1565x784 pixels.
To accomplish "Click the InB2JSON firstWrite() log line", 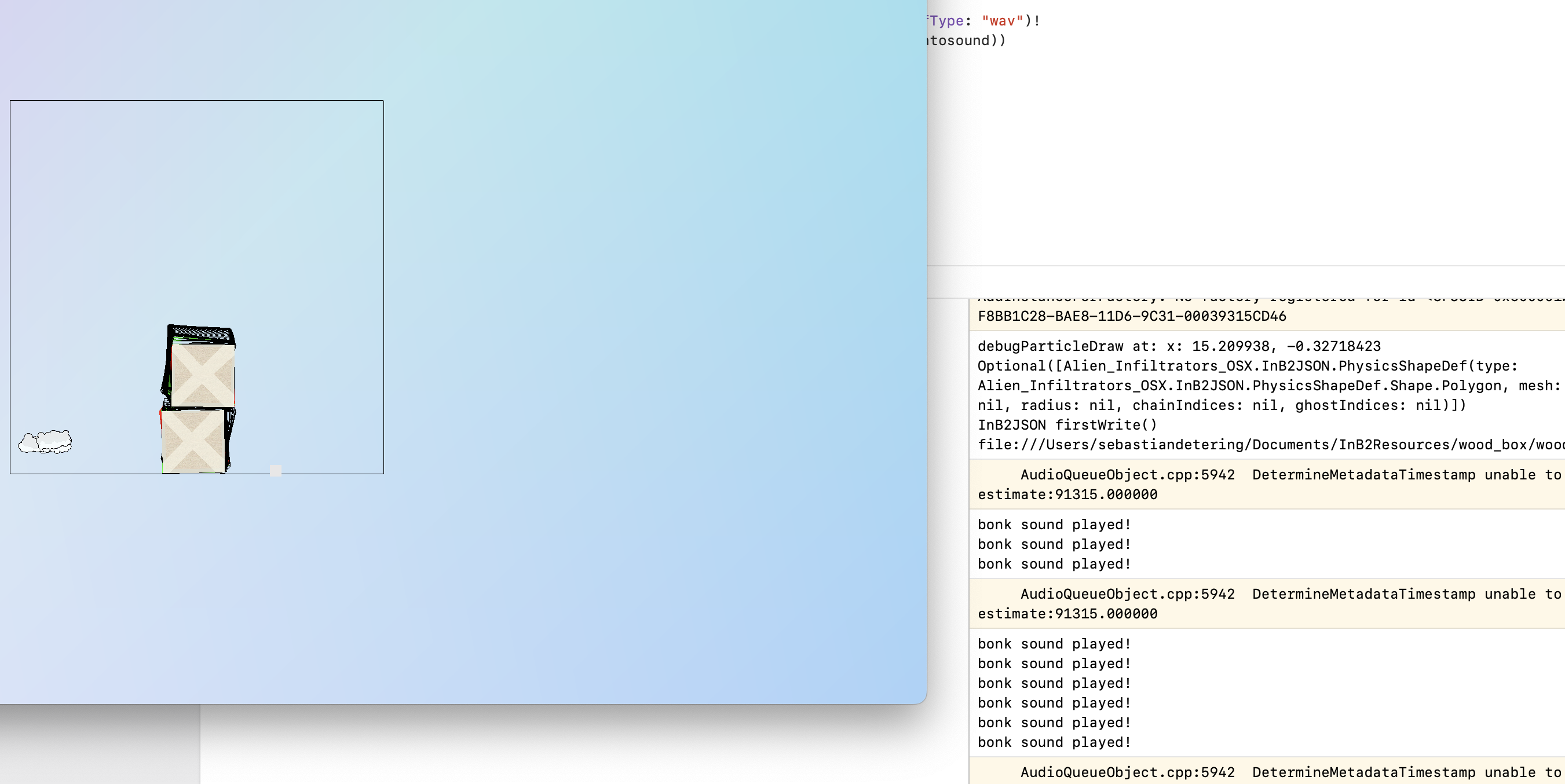I will pos(1067,425).
